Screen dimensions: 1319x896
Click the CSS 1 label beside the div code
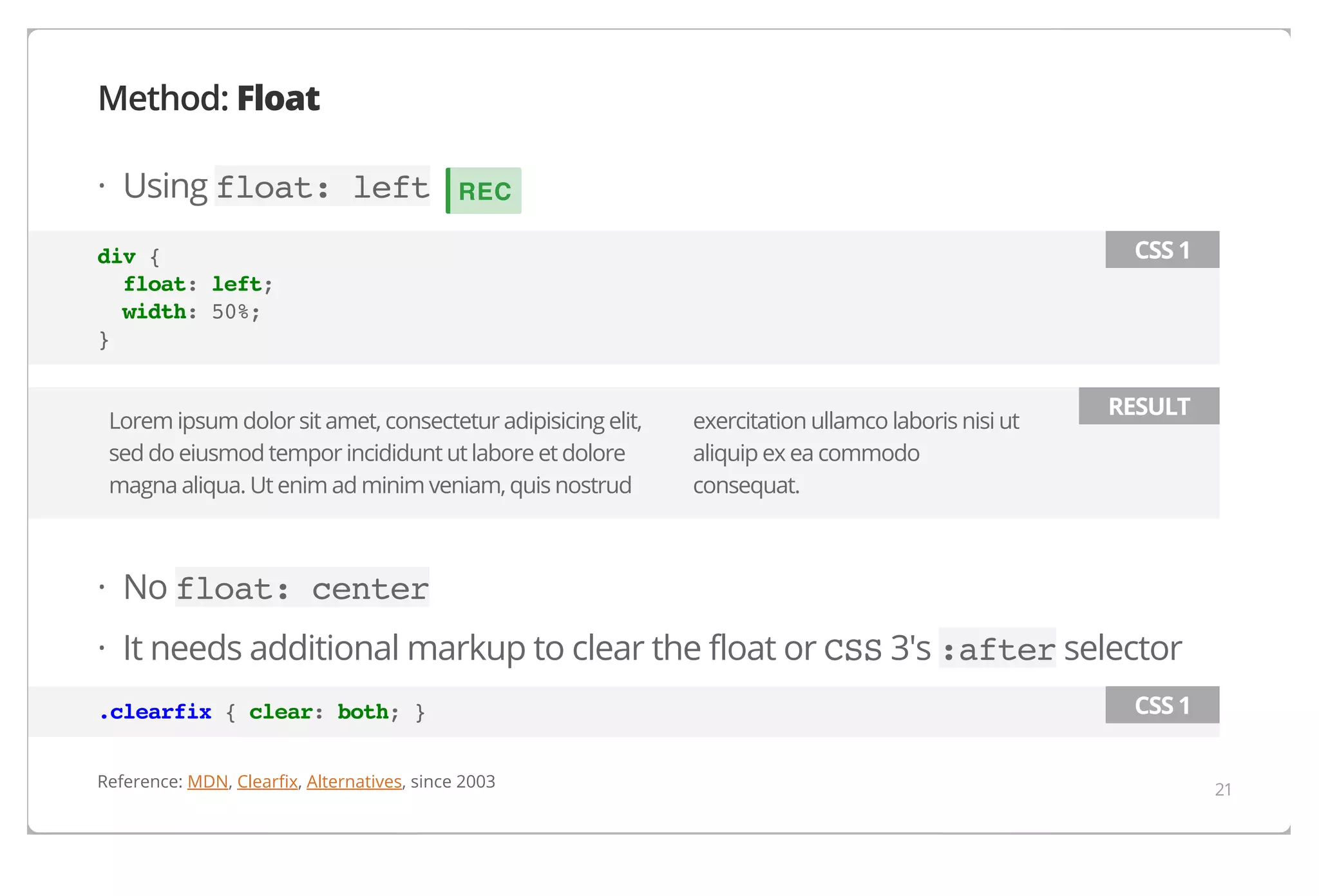pyautogui.click(x=1162, y=250)
